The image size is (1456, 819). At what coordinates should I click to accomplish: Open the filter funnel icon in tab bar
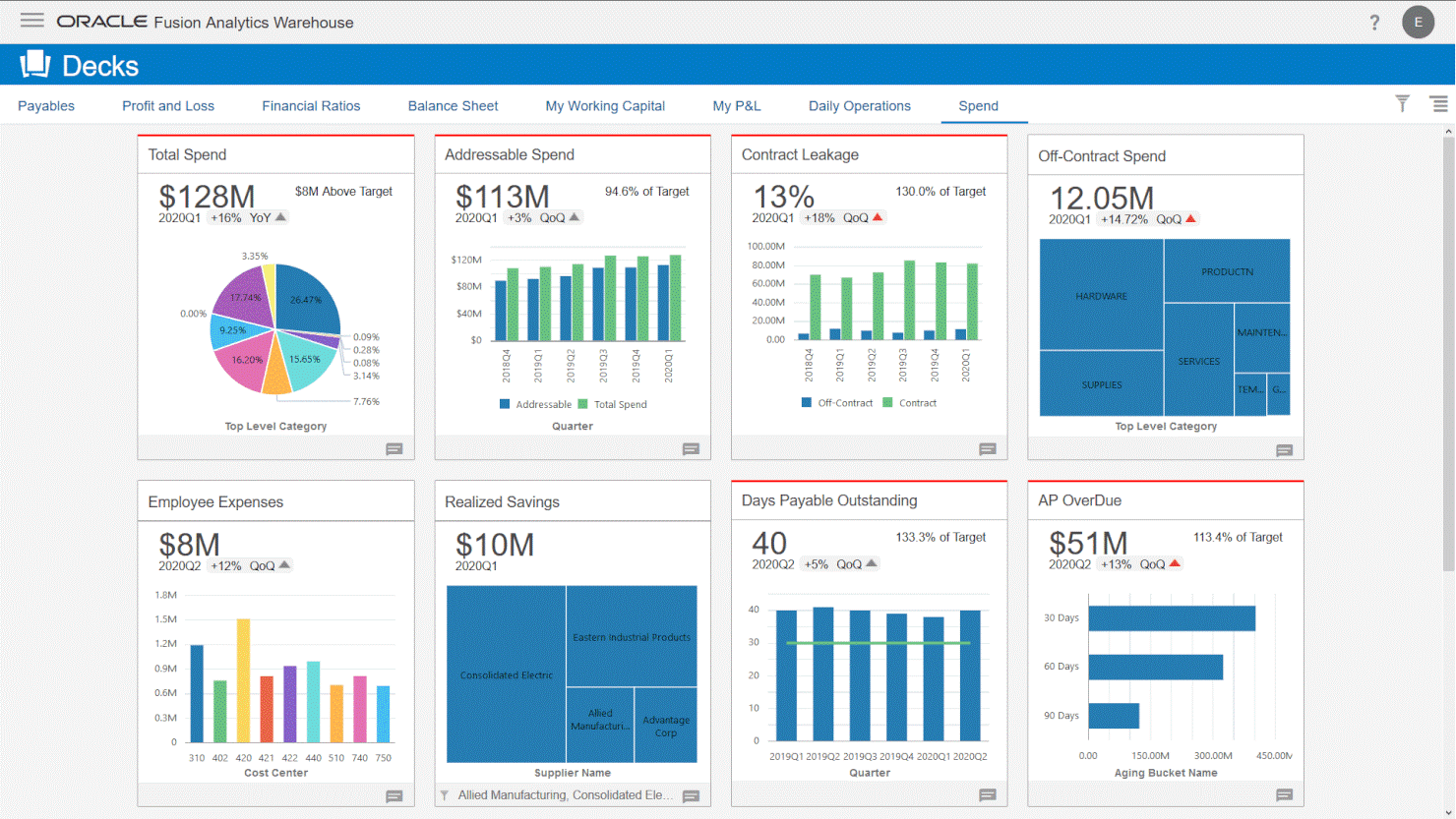1402,104
